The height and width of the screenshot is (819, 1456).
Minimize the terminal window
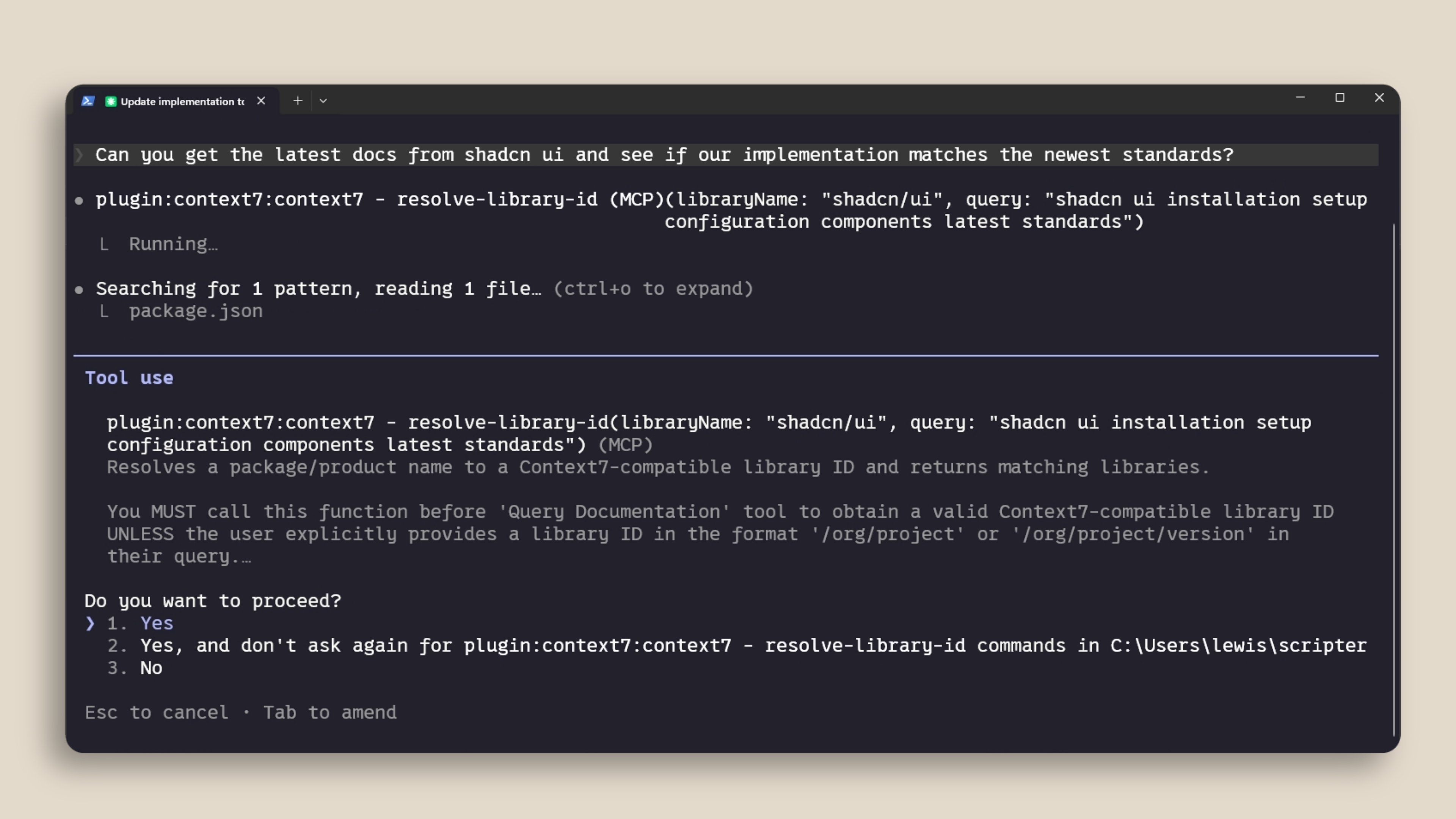coord(1300,98)
